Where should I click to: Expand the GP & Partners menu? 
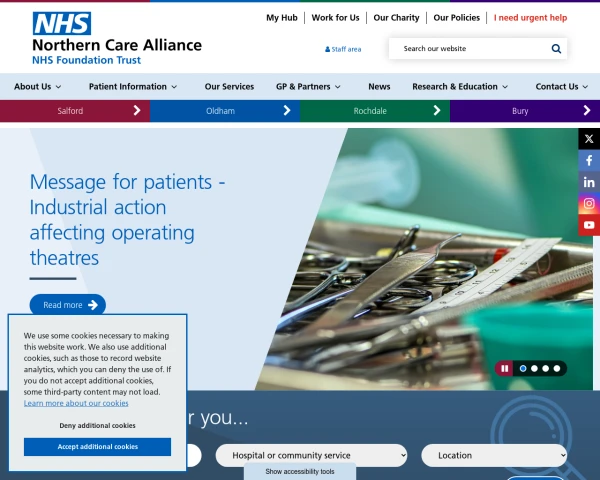[x=308, y=87]
